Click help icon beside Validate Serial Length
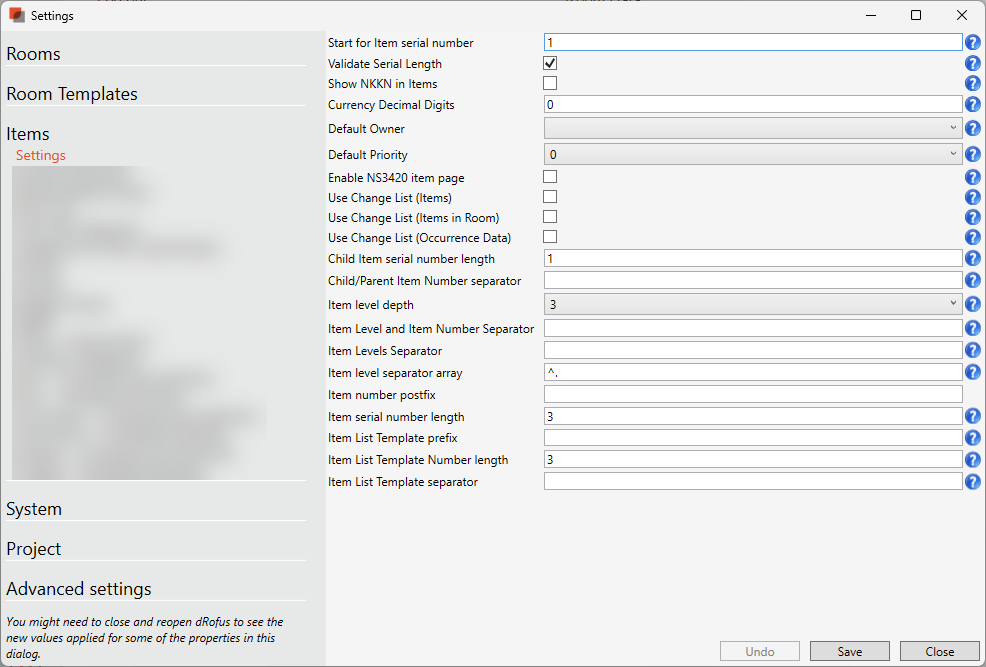 click(x=972, y=64)
